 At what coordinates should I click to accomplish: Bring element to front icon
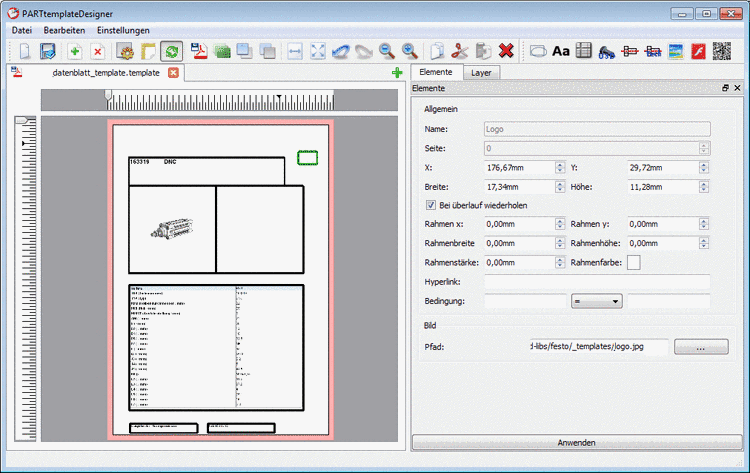click(244, 51)
